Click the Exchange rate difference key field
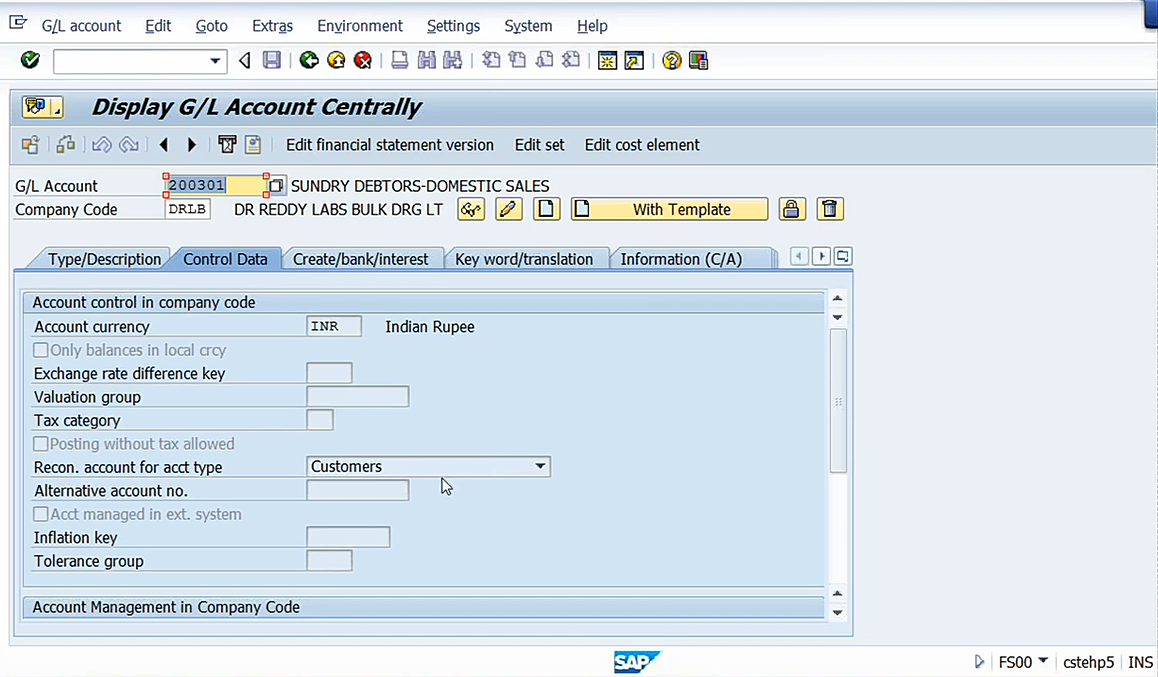The image size is (1158, 677). (329, 373)
